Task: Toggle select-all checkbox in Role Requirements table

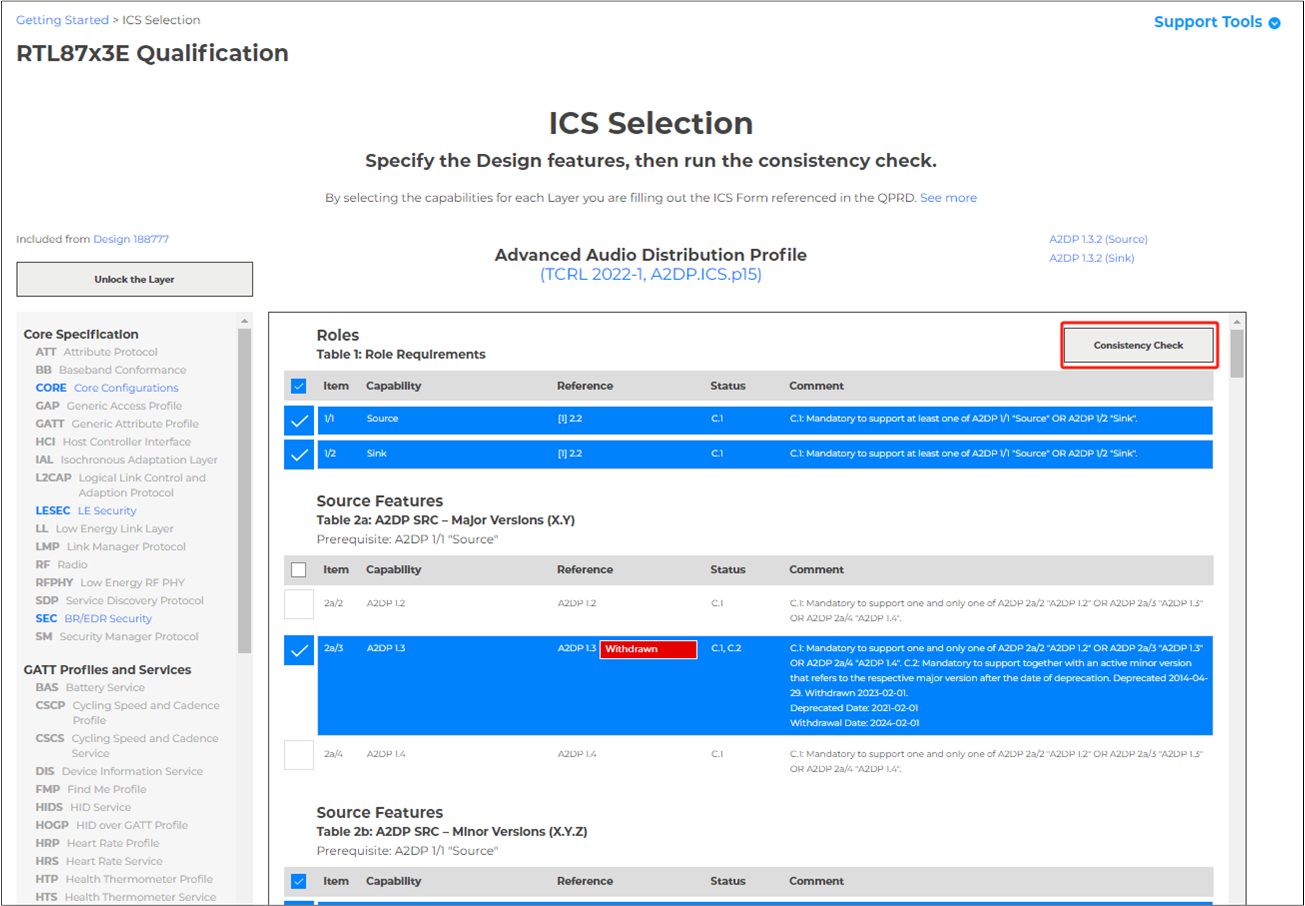Action: 298,386
